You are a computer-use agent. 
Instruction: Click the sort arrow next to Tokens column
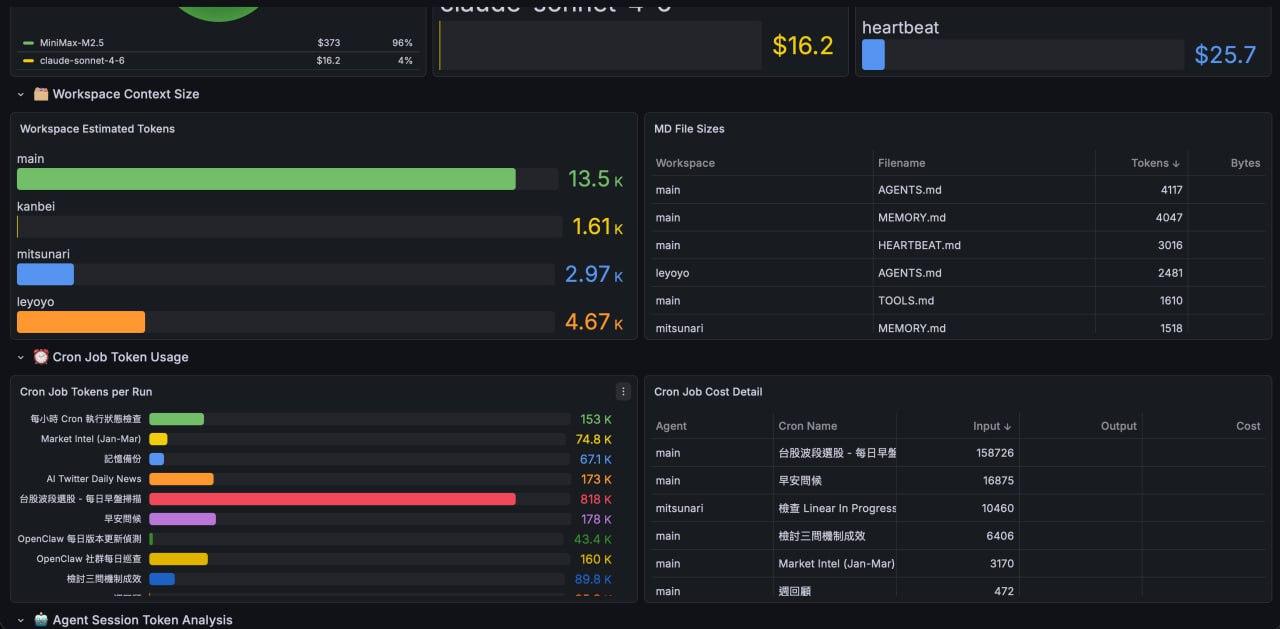point(1176,163)
